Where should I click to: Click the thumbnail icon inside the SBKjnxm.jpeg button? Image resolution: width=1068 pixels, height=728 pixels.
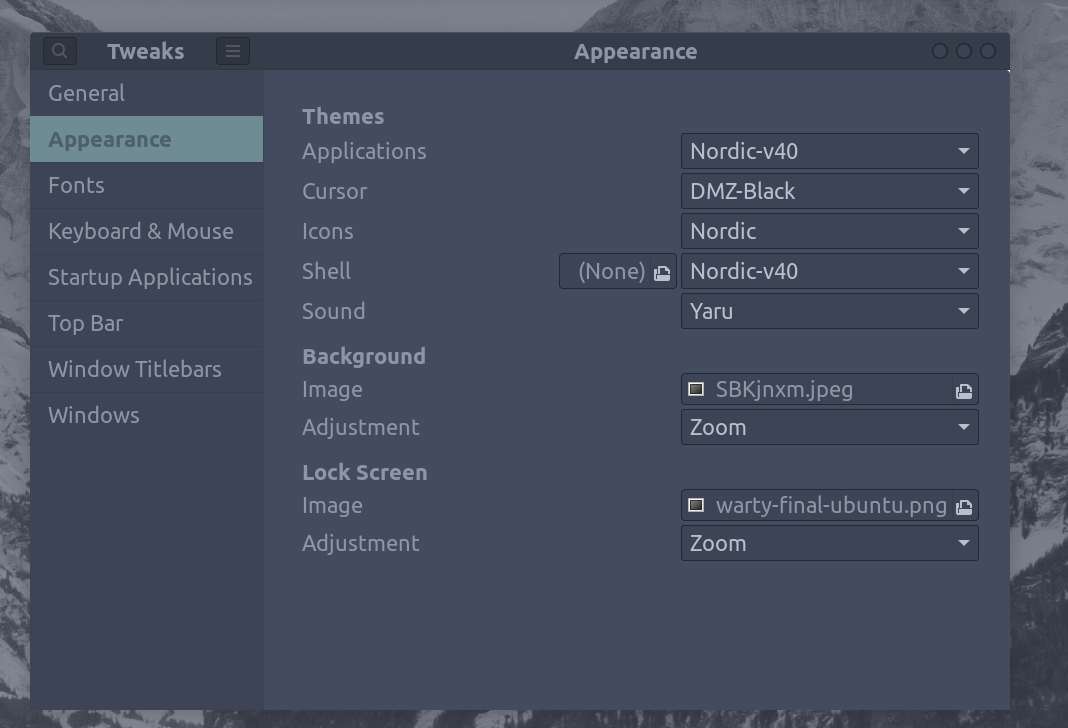[696, 389]
